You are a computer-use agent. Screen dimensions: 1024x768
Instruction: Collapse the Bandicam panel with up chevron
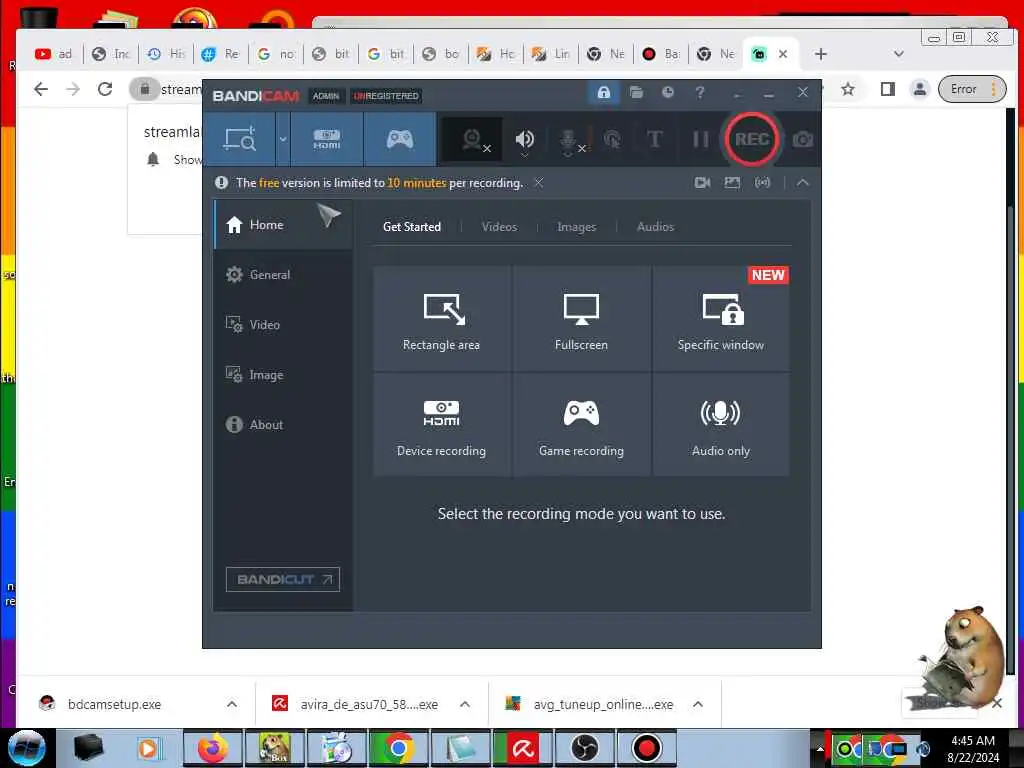coord(803,183)
